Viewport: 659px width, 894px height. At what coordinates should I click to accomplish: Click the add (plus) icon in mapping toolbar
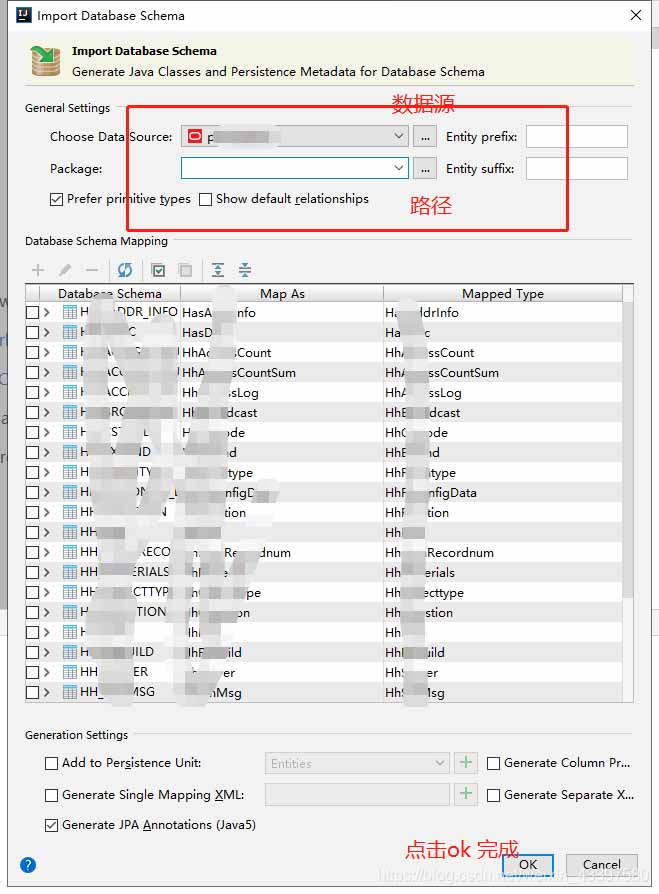(x=38, y=270)
